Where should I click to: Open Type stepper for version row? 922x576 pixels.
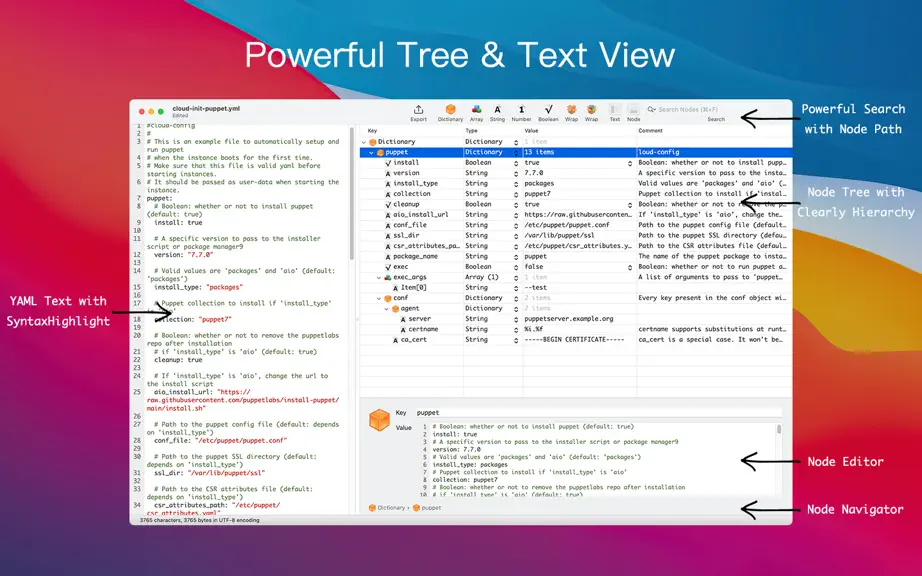click(x=516, y=173)
